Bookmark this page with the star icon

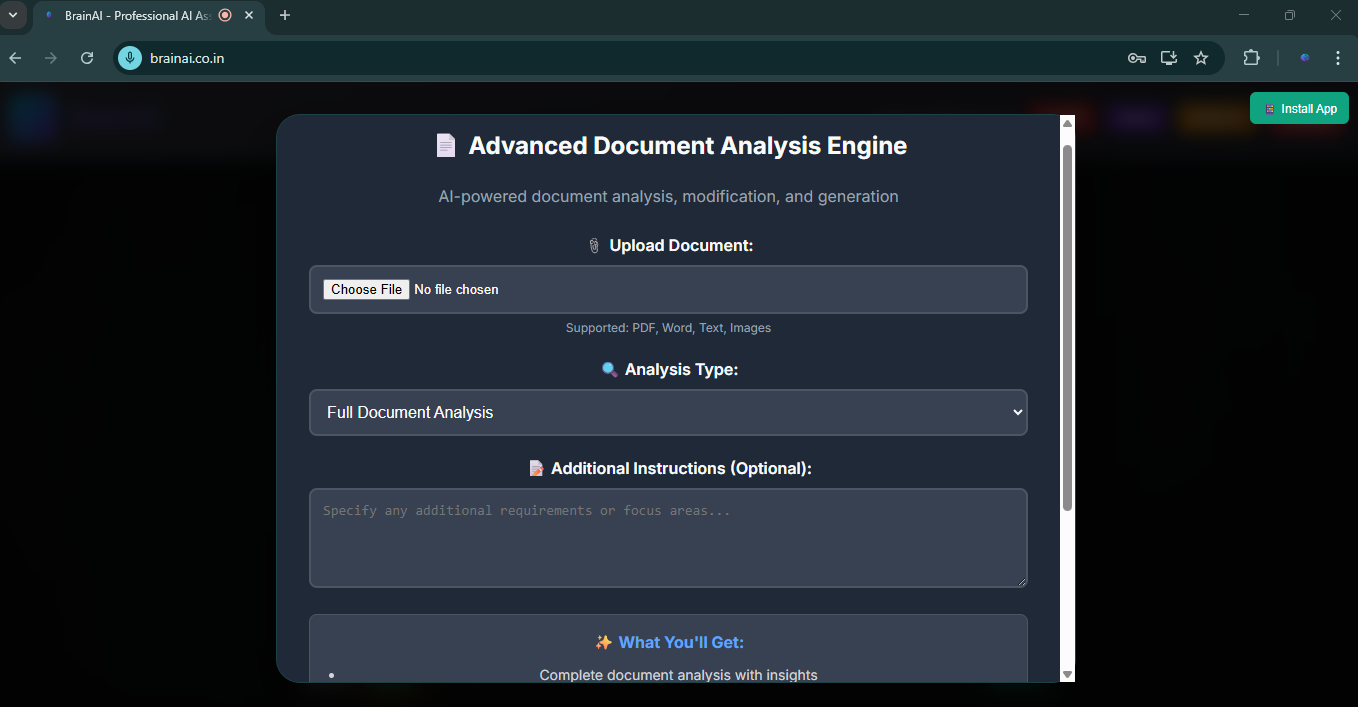tap(1201, 58)
